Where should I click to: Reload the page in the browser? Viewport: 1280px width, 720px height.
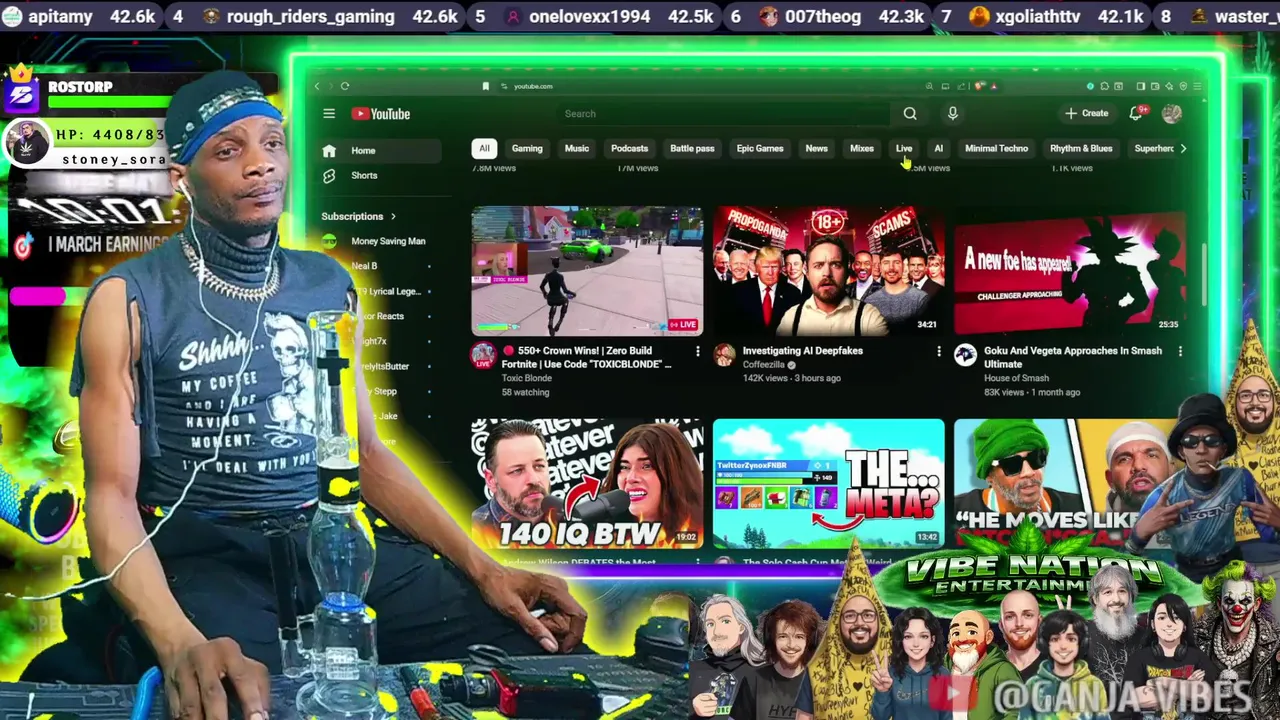[x=345, y=86]
